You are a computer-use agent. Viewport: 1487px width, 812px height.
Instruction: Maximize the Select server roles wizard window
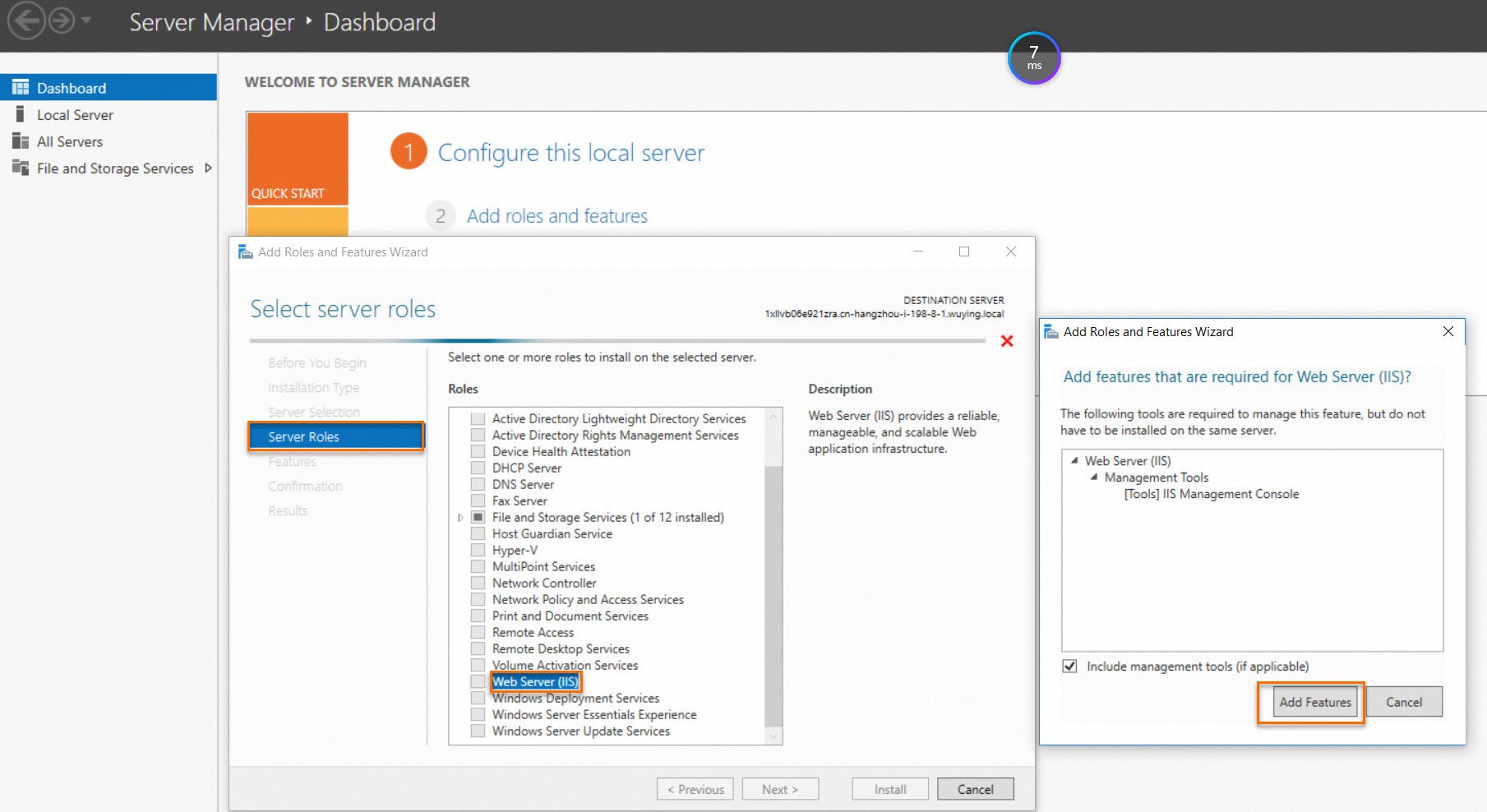(x=964, y=251)
